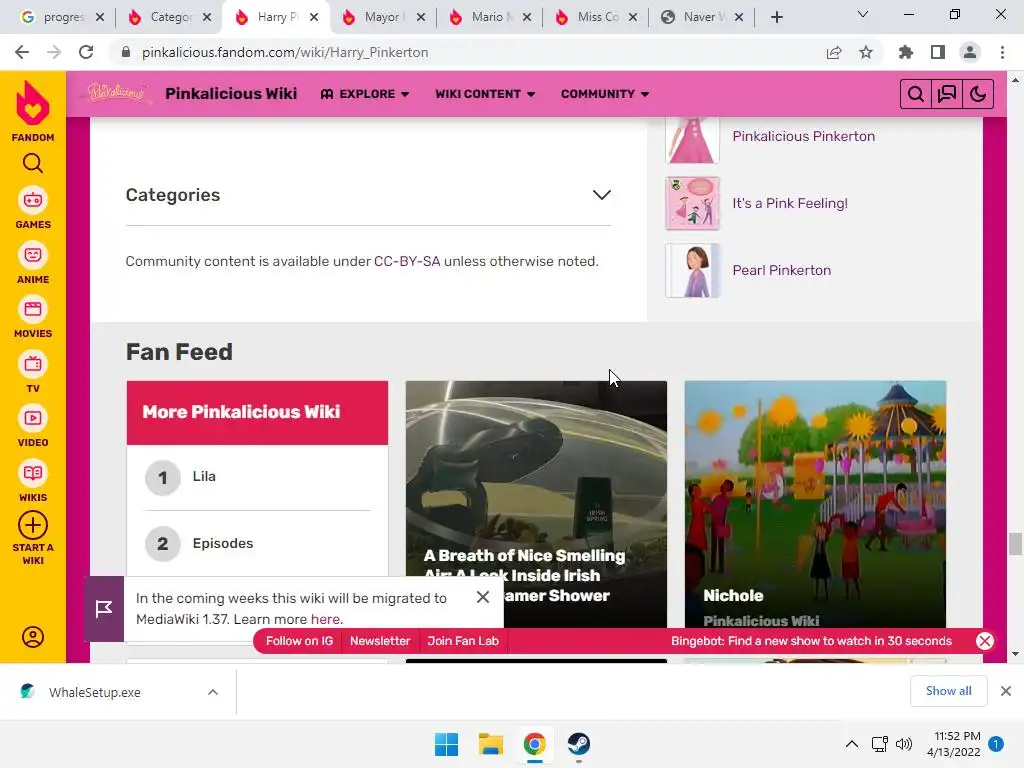Close the Harry P tab
Screen dimensions: 1024x768
pyautogui.click(x=314, y=17)
